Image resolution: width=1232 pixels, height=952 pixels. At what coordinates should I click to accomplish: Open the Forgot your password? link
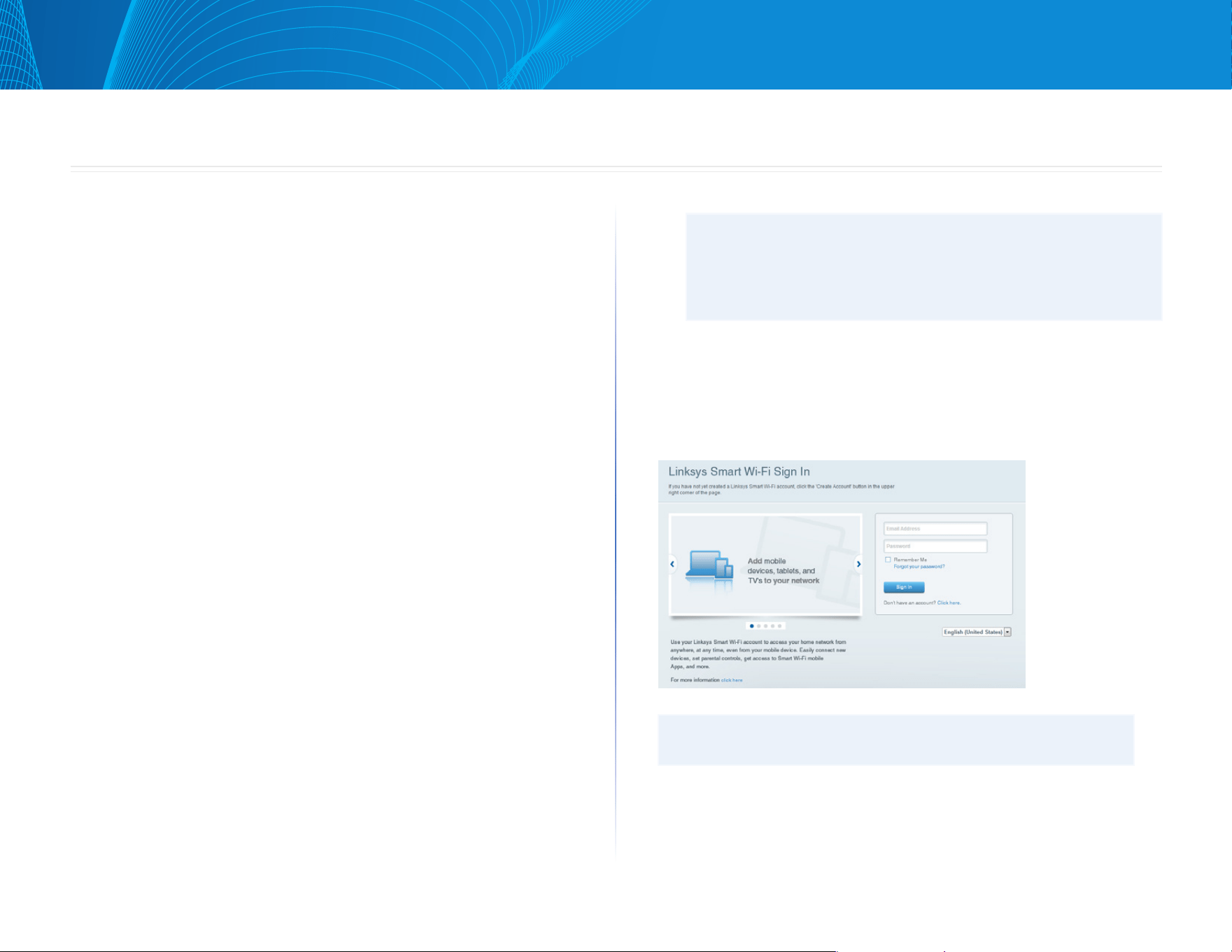[919, 567]
